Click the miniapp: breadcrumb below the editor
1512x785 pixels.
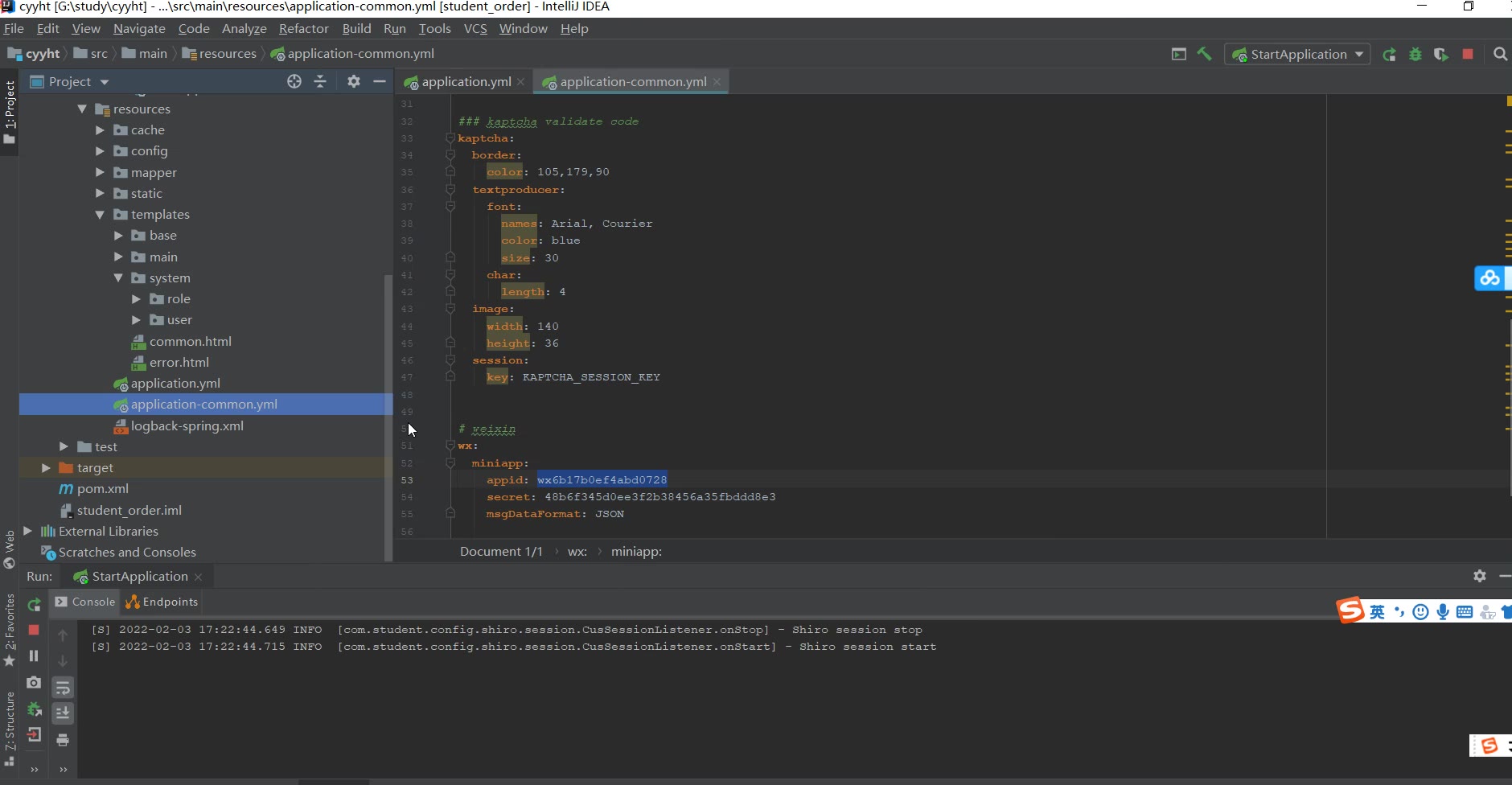pyautogui.click(x=636, y=551)
